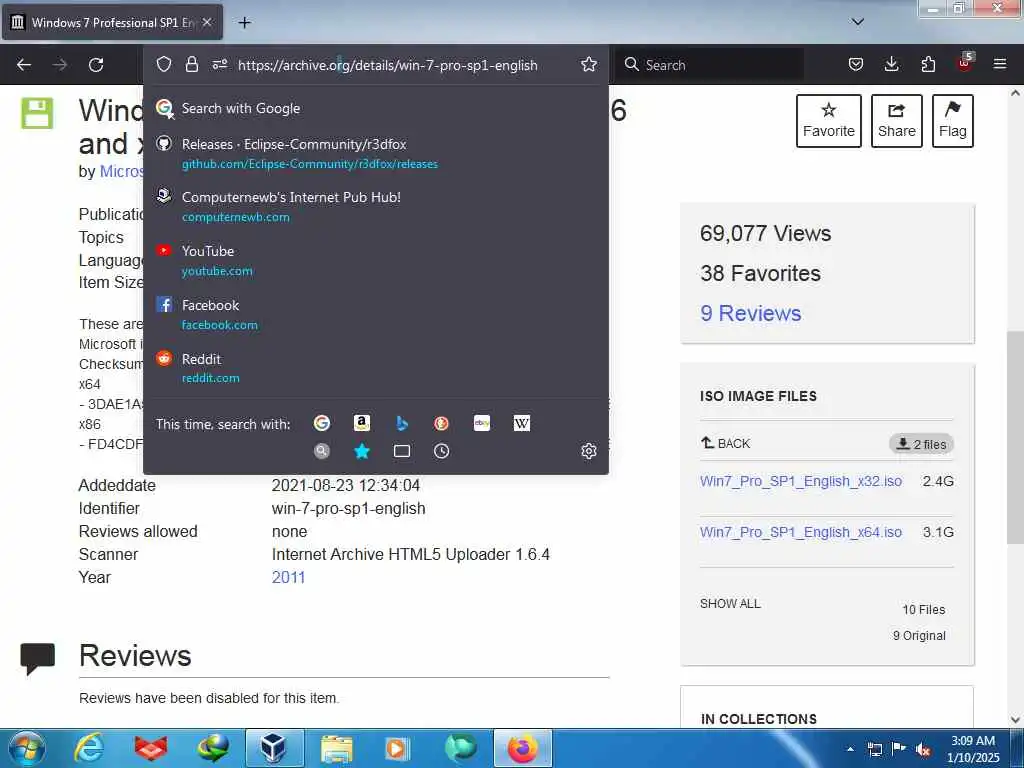Search open tabs using the tab icon
This screenshot has width=1024, height=768.
coord(402,451)
